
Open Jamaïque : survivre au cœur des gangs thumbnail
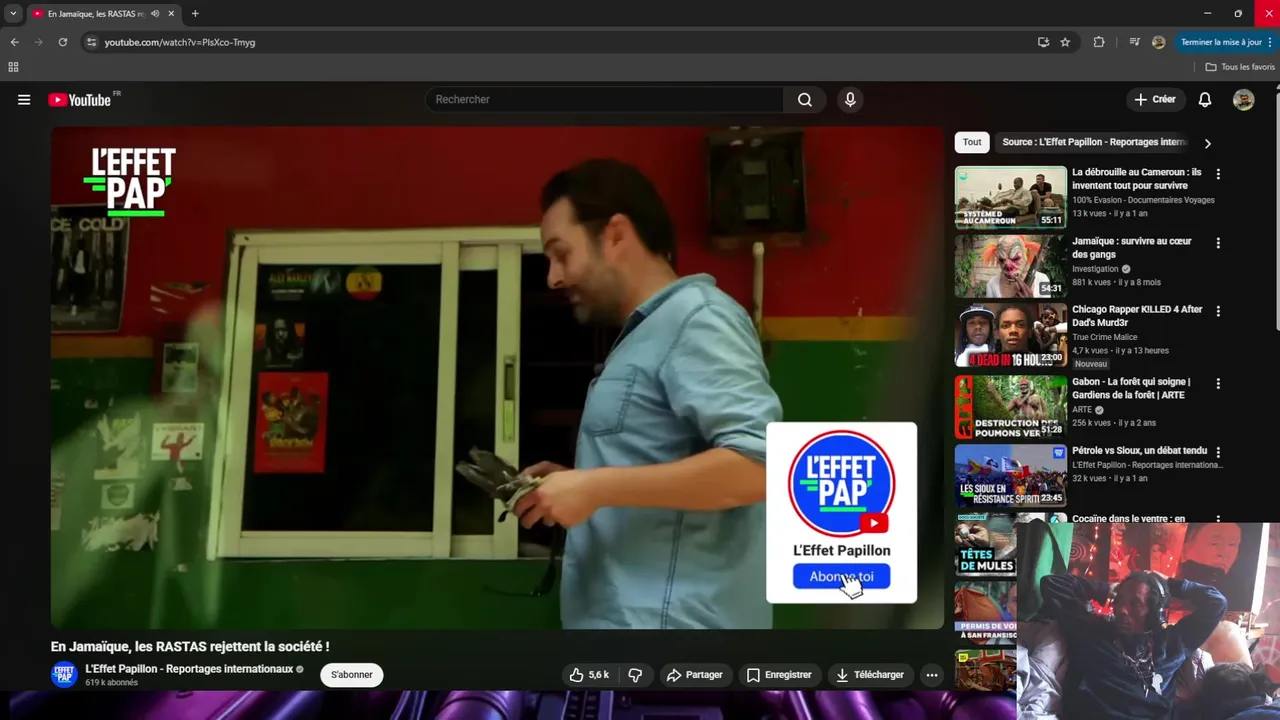[x=1011, y=266]
